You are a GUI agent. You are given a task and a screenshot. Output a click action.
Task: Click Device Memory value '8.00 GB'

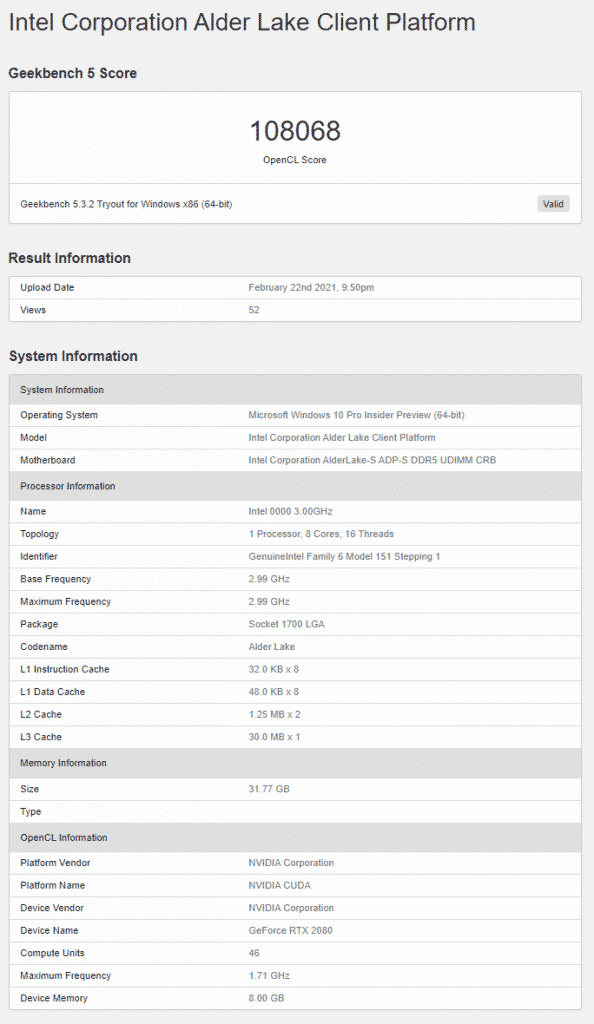(266, 998)
